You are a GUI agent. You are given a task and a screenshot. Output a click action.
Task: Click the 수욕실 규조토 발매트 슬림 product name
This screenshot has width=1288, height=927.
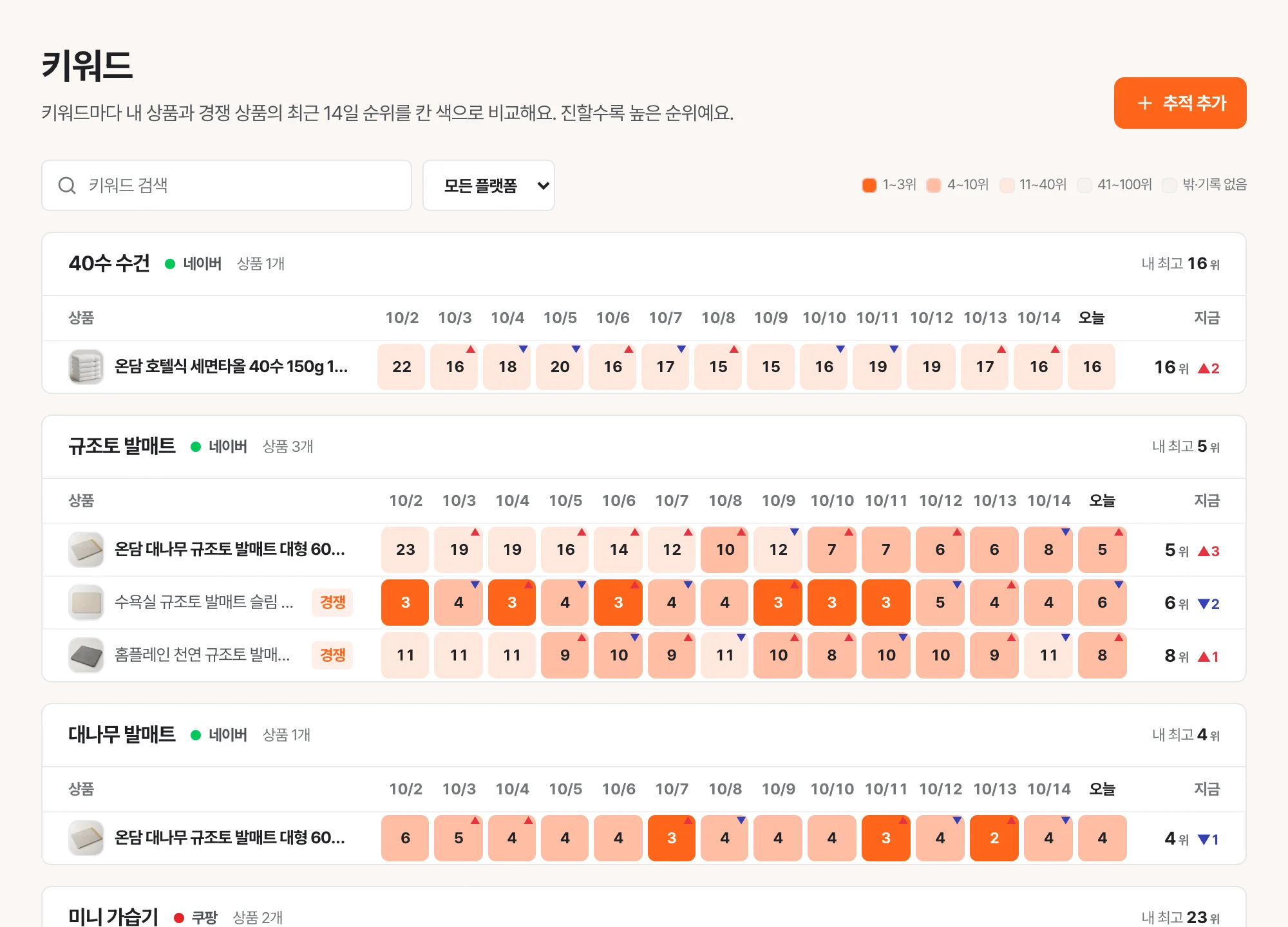click(204, 603)
